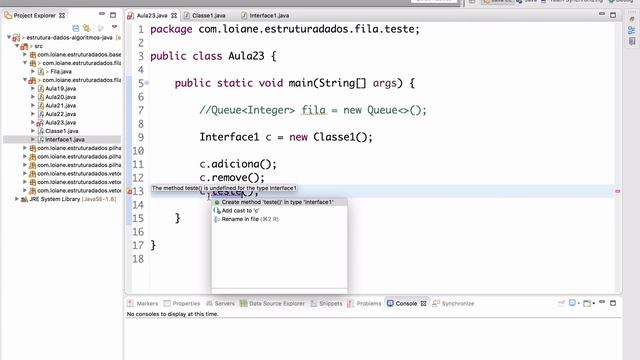
Task: Open the Problems view tab
Action: pyautogui.click(x=364, y=304)
